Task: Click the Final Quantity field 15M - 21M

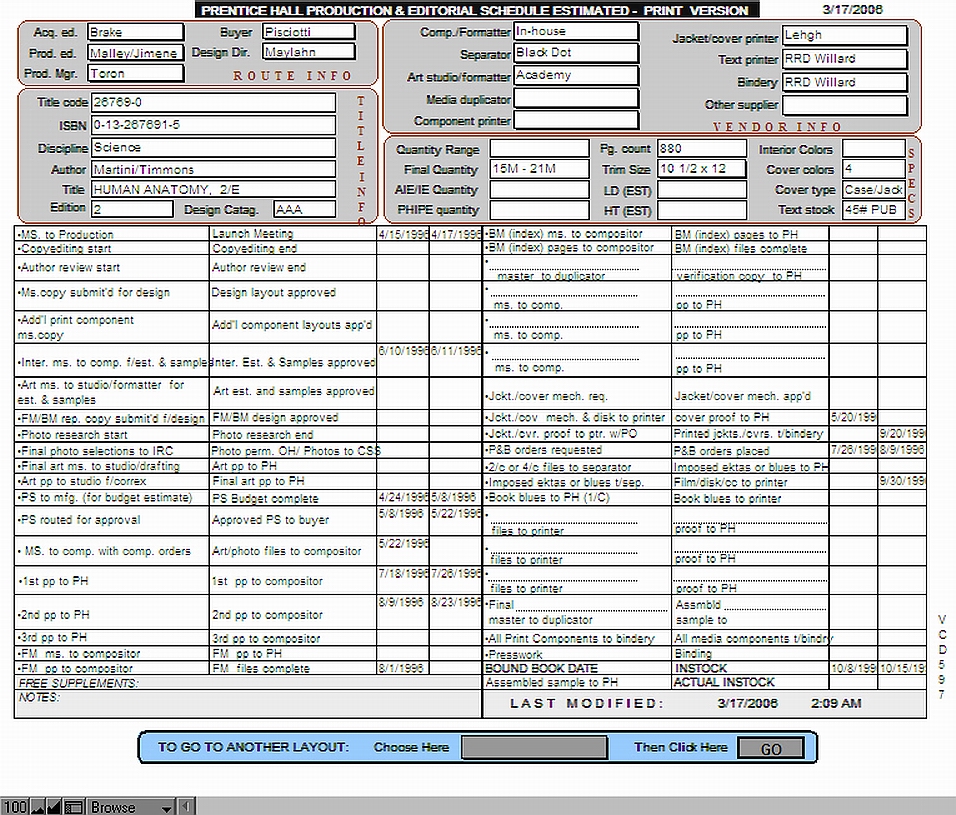Action: [540, 169]
